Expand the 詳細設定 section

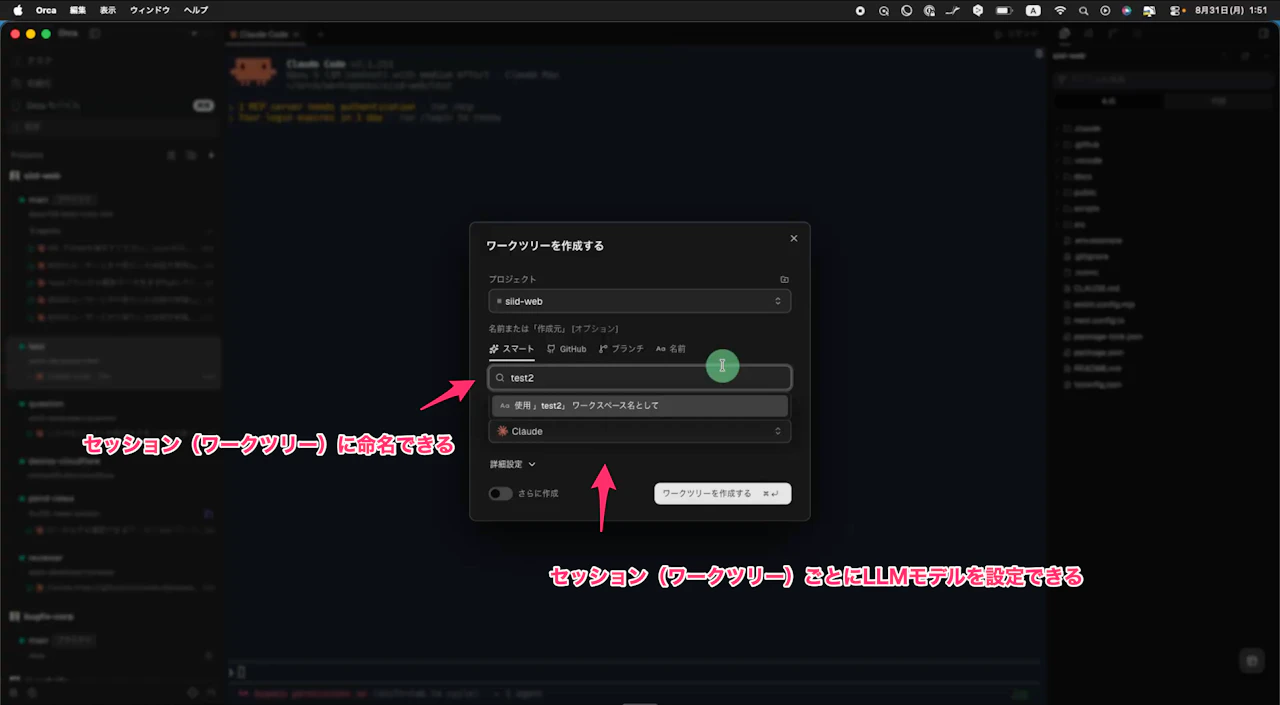pyautogui.click(x=513, y=464)
